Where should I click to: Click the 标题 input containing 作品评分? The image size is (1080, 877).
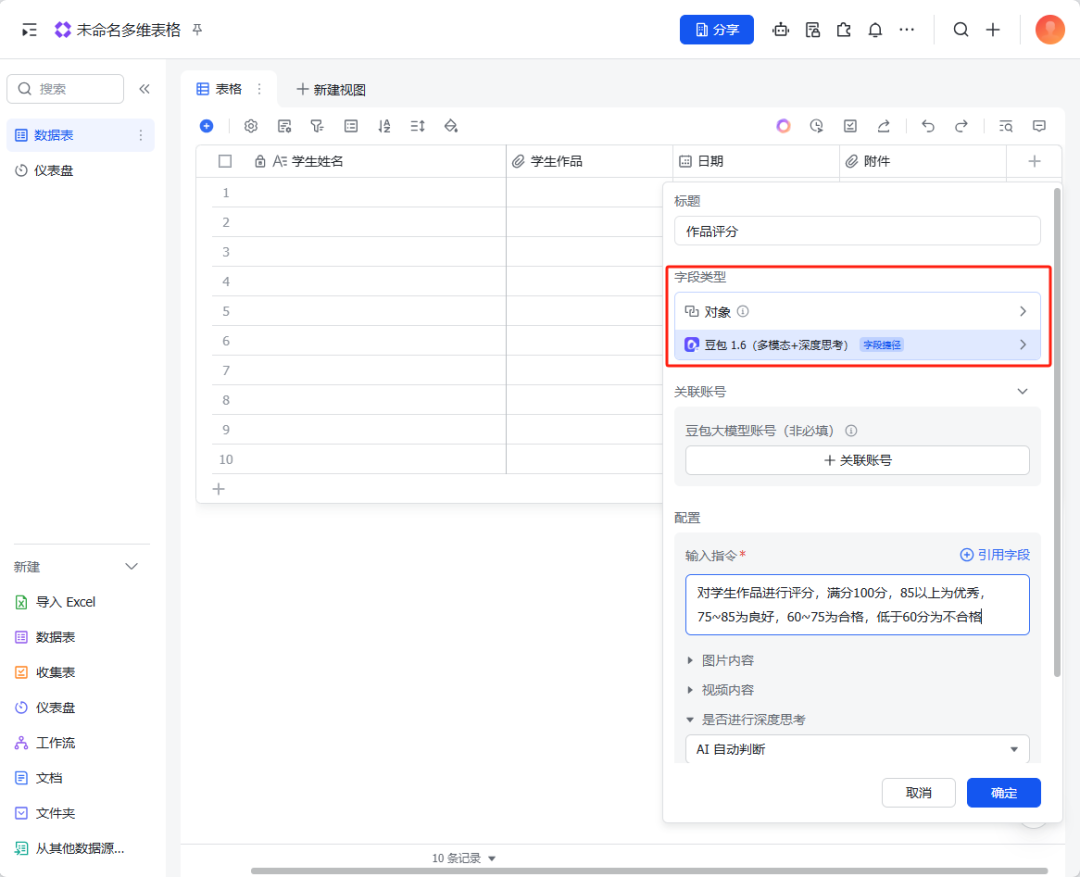[x=857, y=231]
